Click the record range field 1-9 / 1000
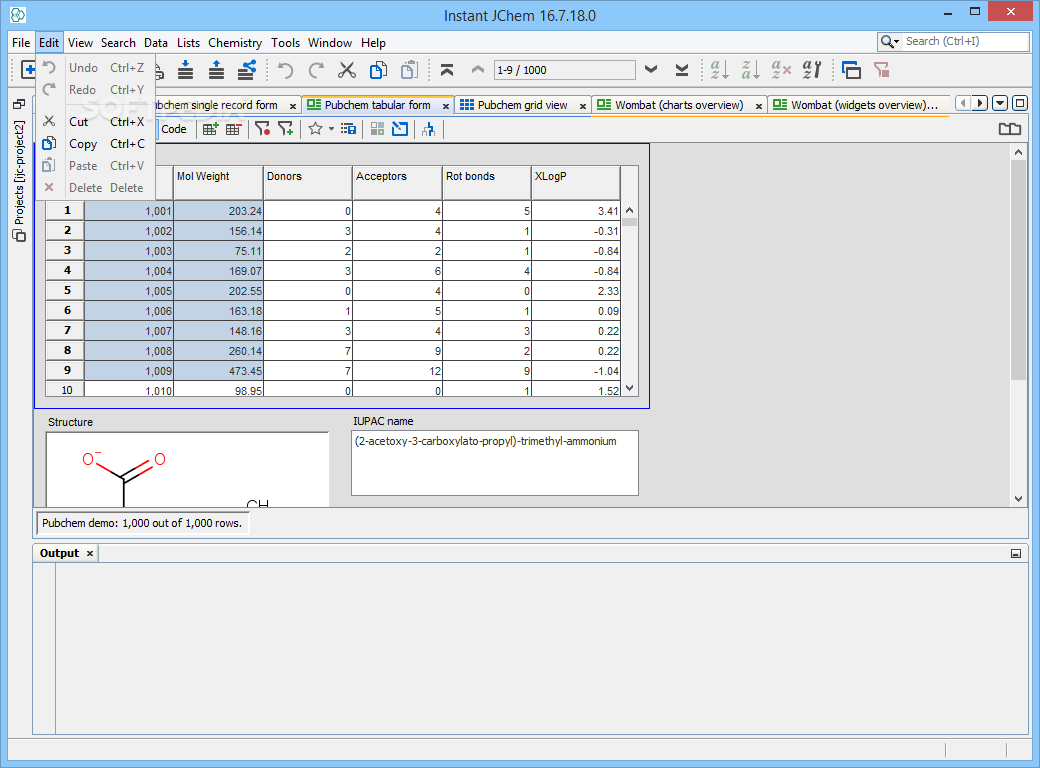1040x768 pixels. click(x=564, y=70)
